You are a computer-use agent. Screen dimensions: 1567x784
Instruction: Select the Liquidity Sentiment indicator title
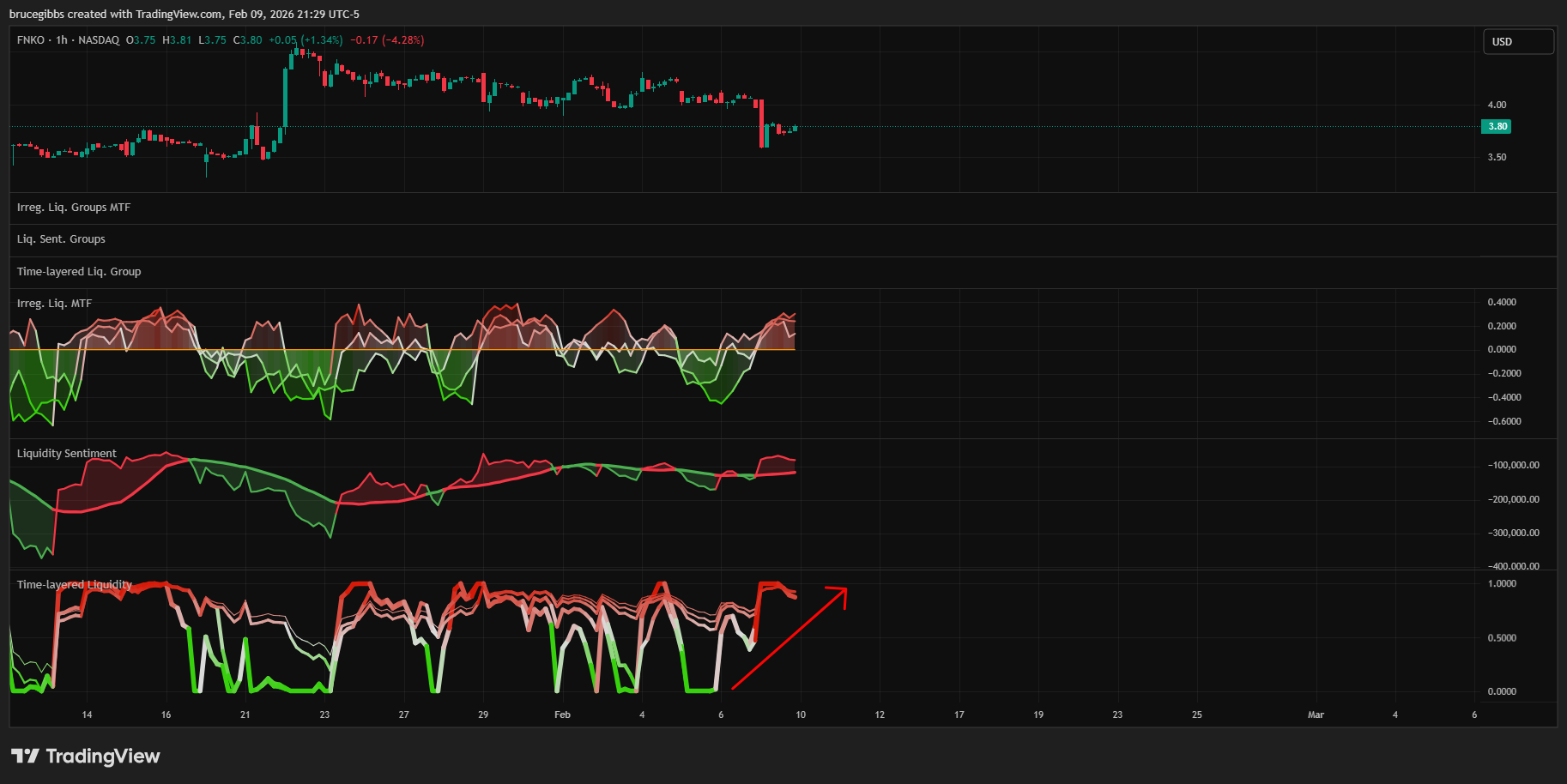coord(67,454)
